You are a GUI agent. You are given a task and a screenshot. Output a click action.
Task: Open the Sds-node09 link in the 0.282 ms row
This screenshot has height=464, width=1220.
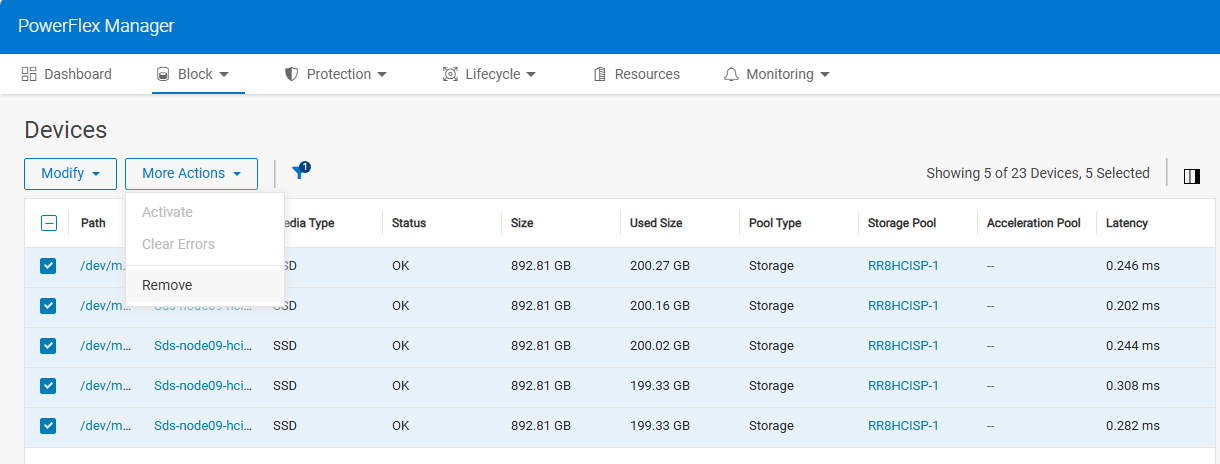(x=203, y=426)
